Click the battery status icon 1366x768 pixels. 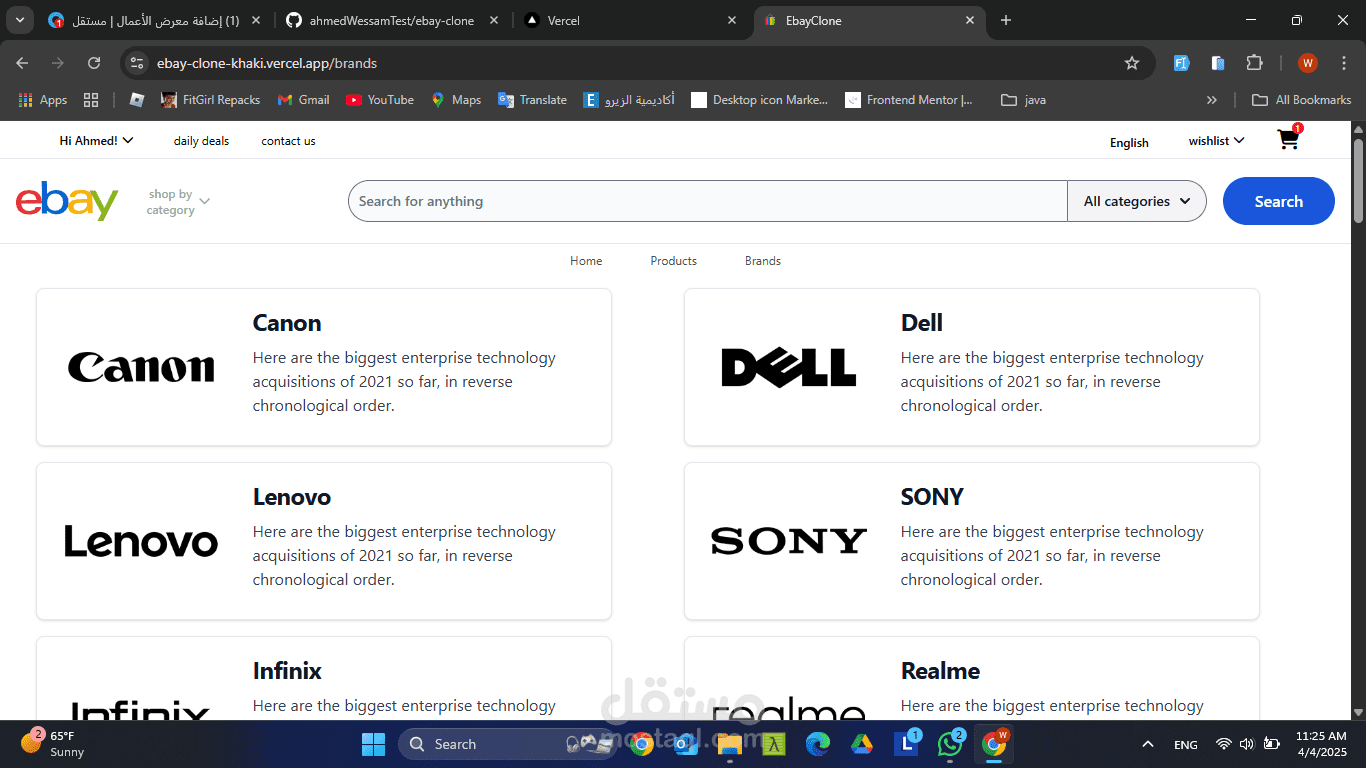click(x=1272, y=744)
